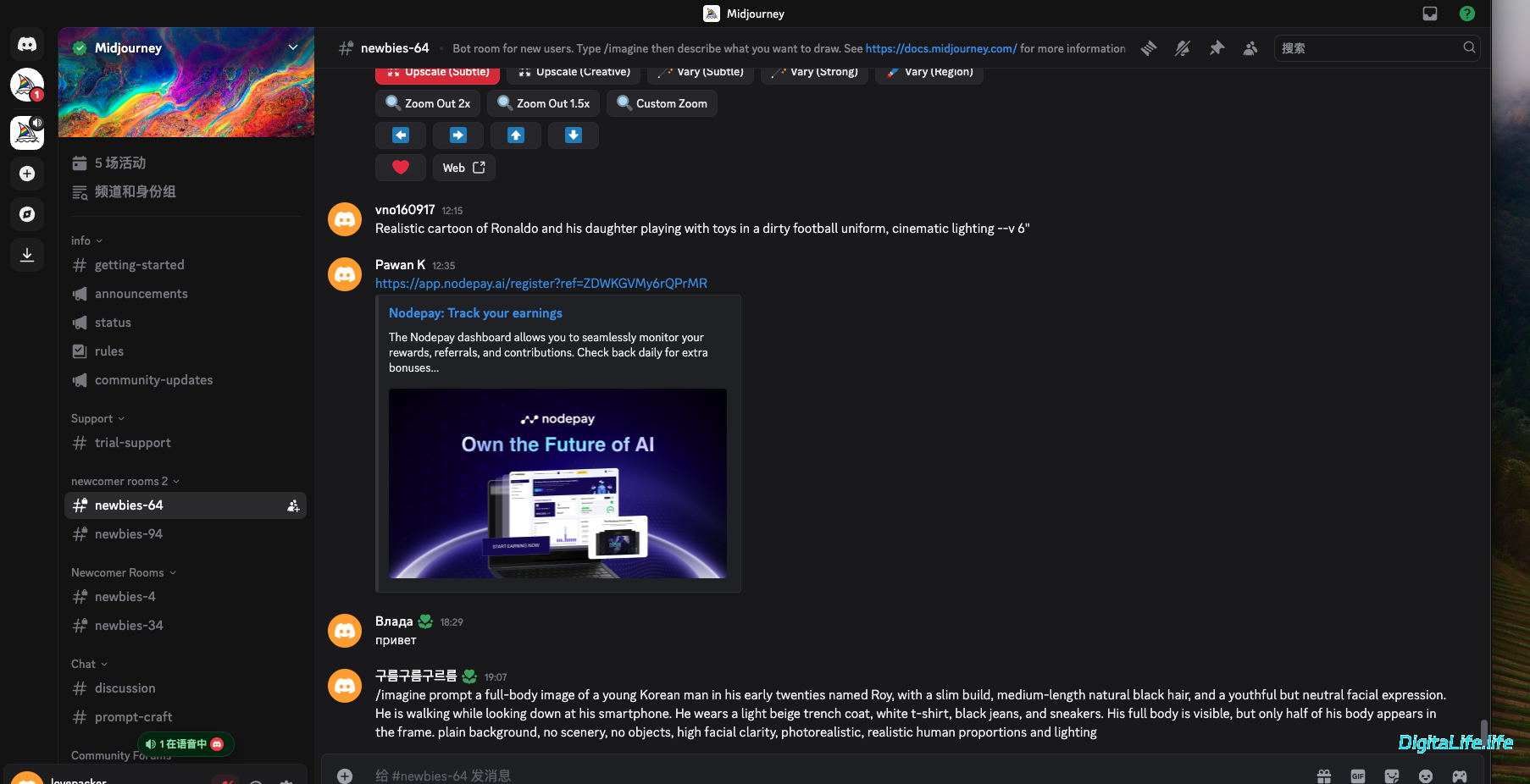Open the GIF picker in message bar
The image size is (1530, 784).
coord(1358,776)
